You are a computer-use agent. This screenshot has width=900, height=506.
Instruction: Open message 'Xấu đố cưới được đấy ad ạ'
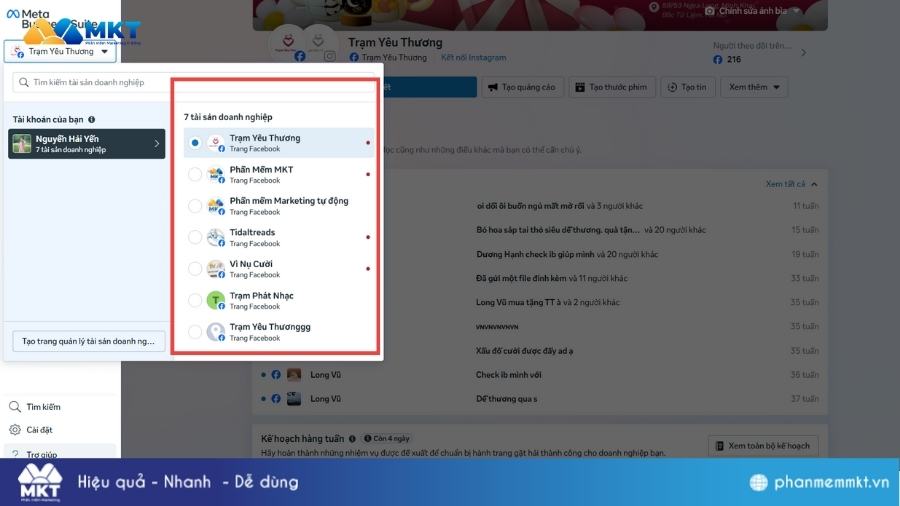click(x=524, y=351)
